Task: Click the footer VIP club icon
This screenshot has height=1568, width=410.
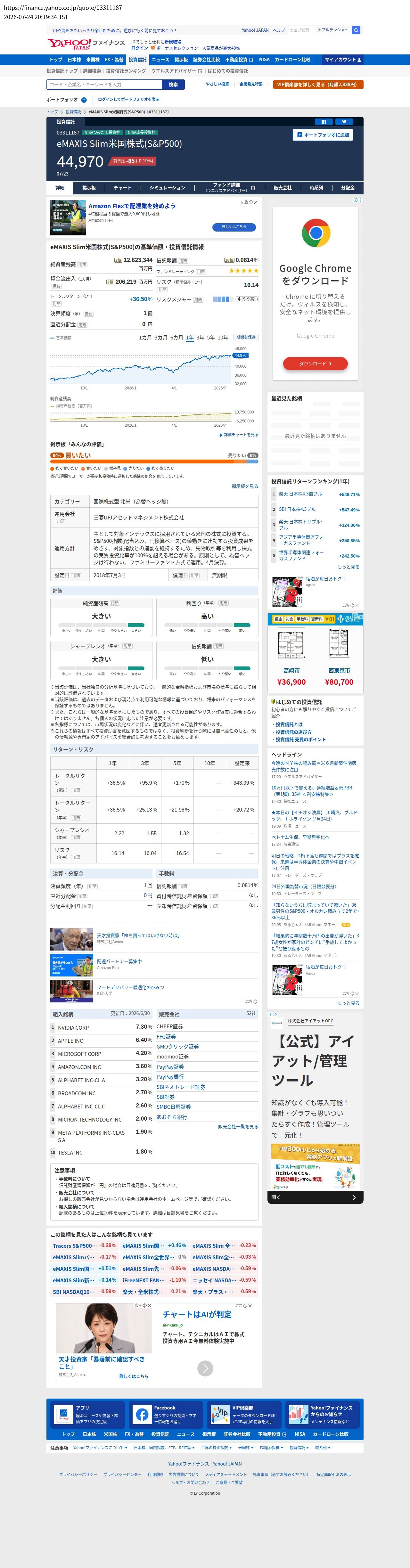Action: 220,1415
